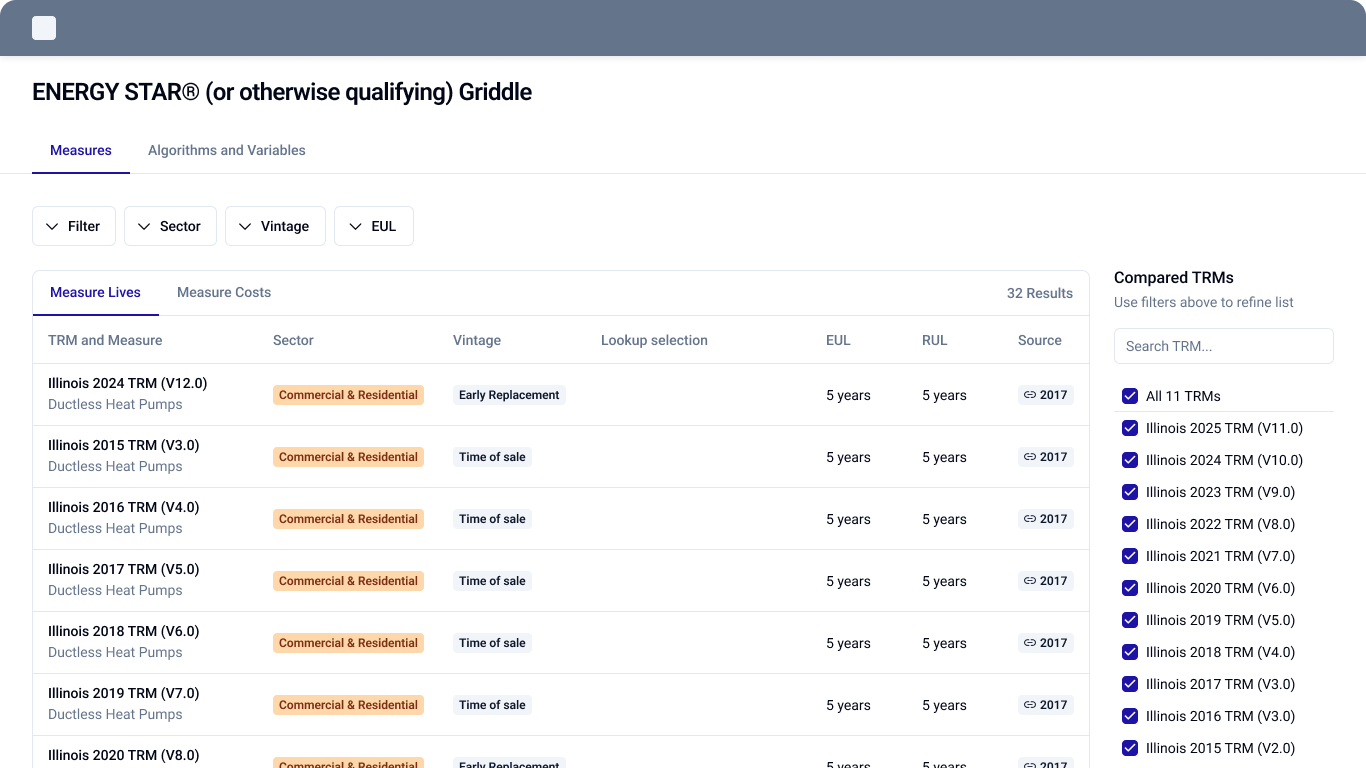Click the Illinois 2017 TRM (V5.0) measure name
Viewport: 1366px width, 768px height.
[x=124, y=569]
